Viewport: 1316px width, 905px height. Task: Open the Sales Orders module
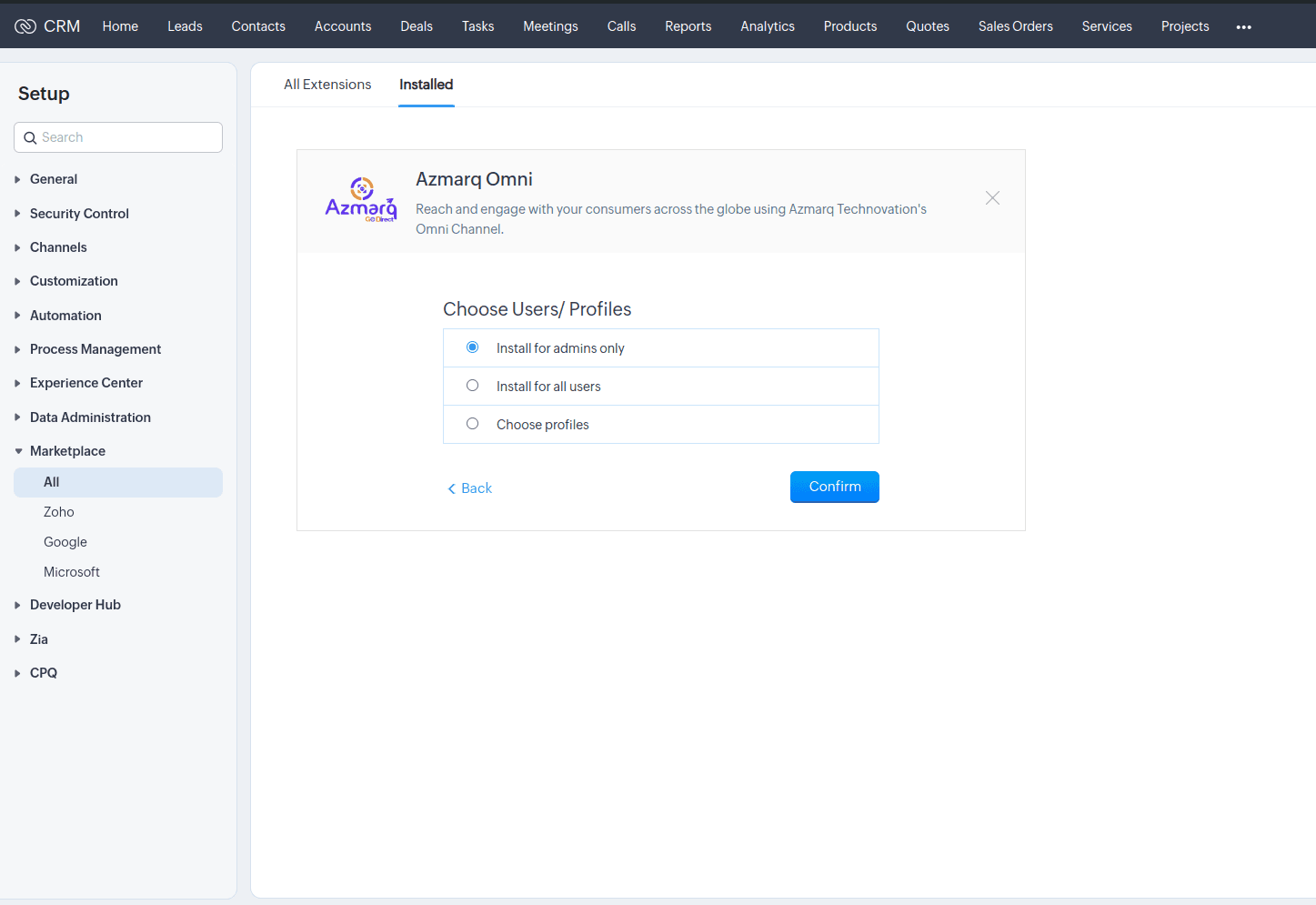(1016, 26)
